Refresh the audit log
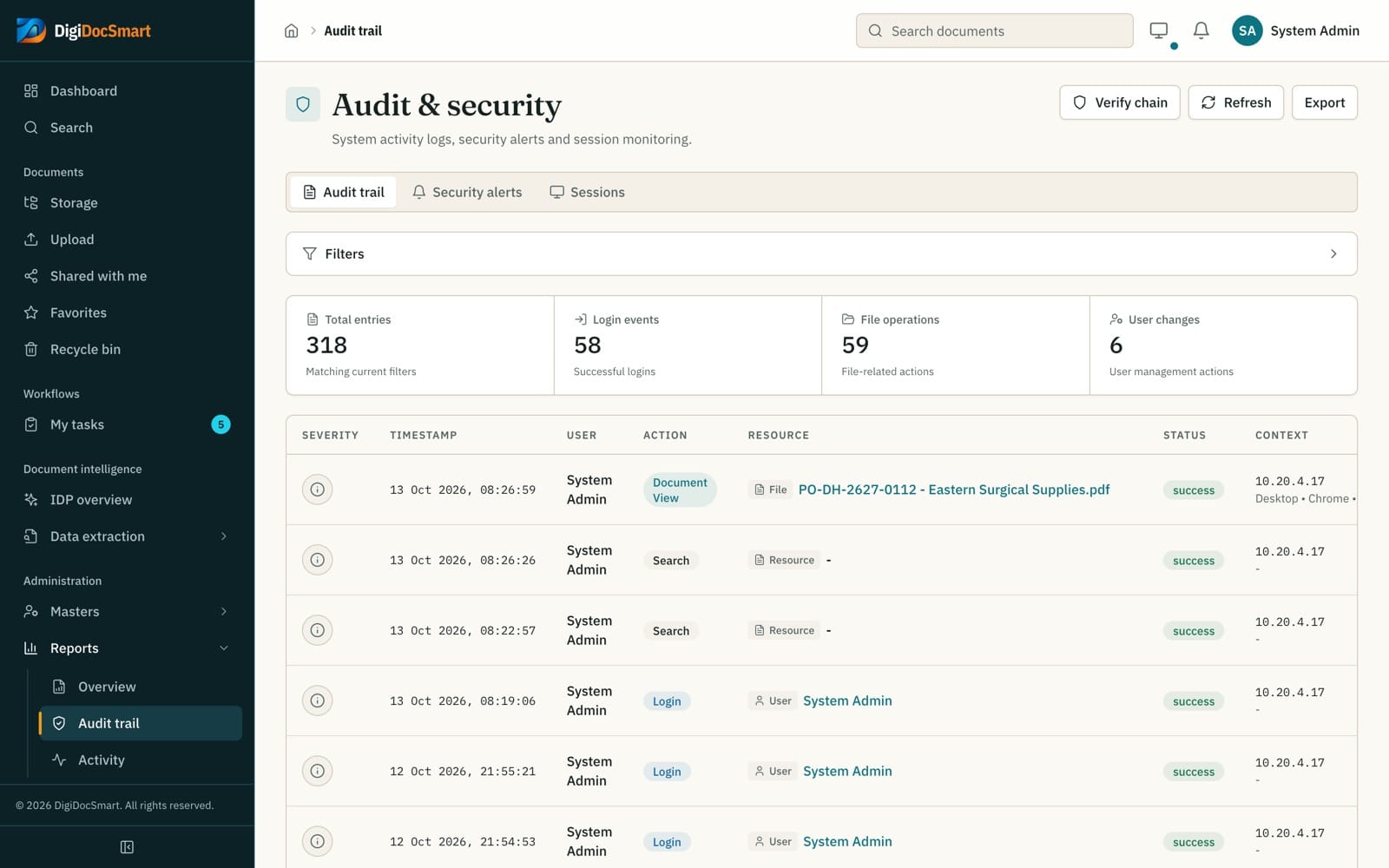This screenshot has width=1389, height=868. (x=1236, y=102)
